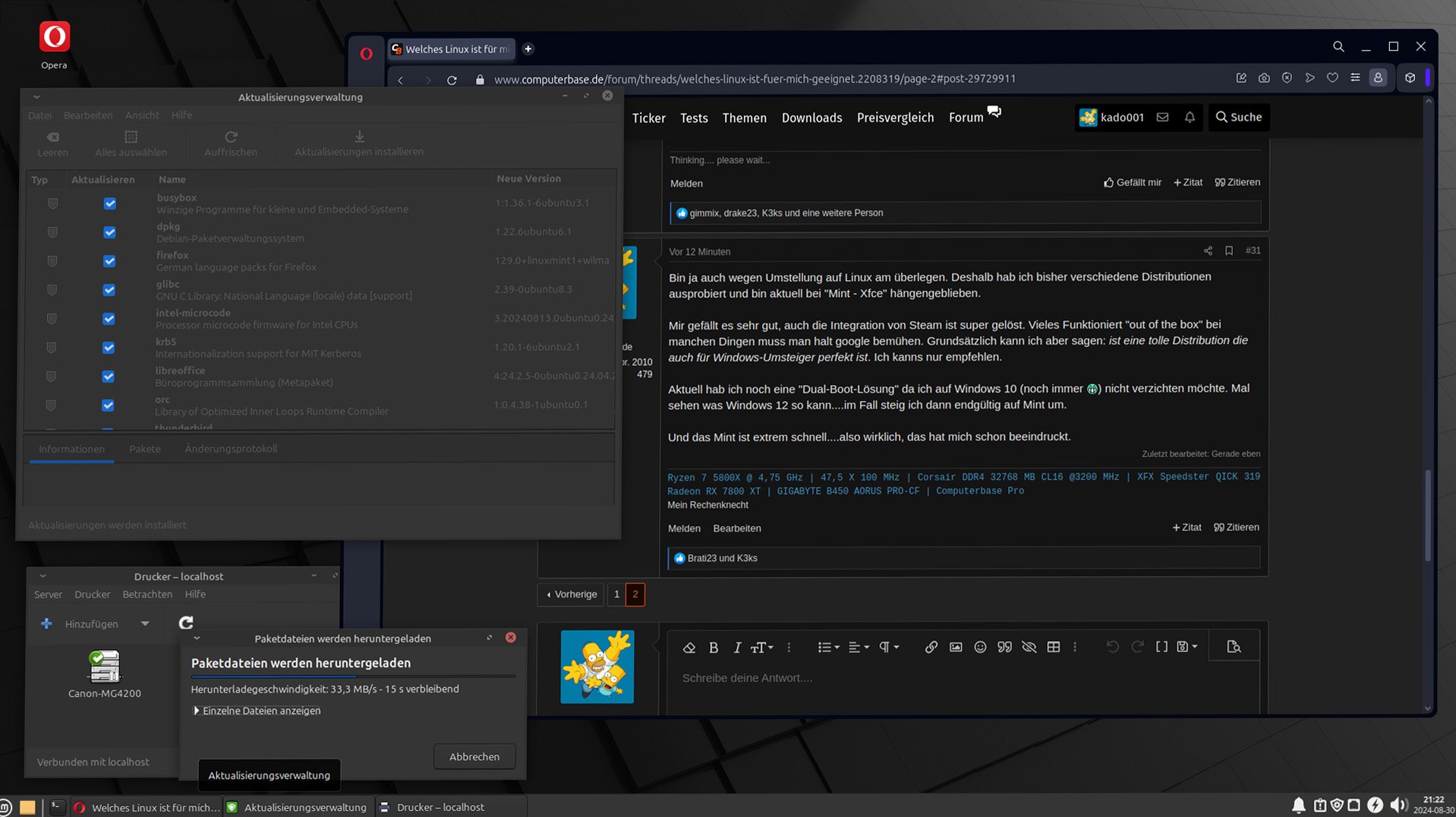Open Opera easy setup sliders icon
The height and width of the screenshot is (817, 1456).
[x=1355, y=78]
